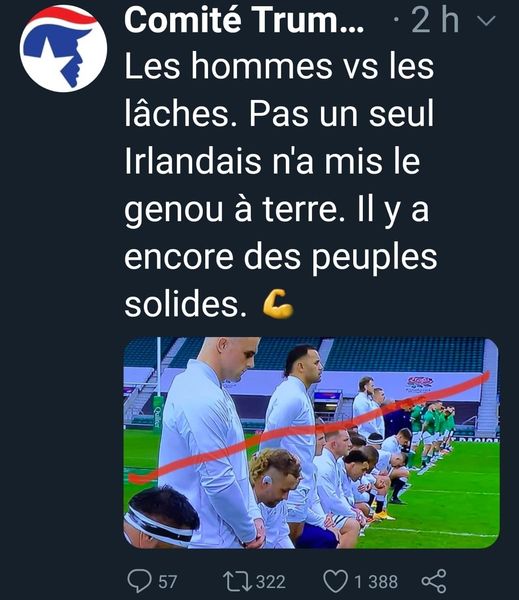Open the Comité Trump profile avatar
The height and width of the screenshot is (600, 519).
coord(64,48)
